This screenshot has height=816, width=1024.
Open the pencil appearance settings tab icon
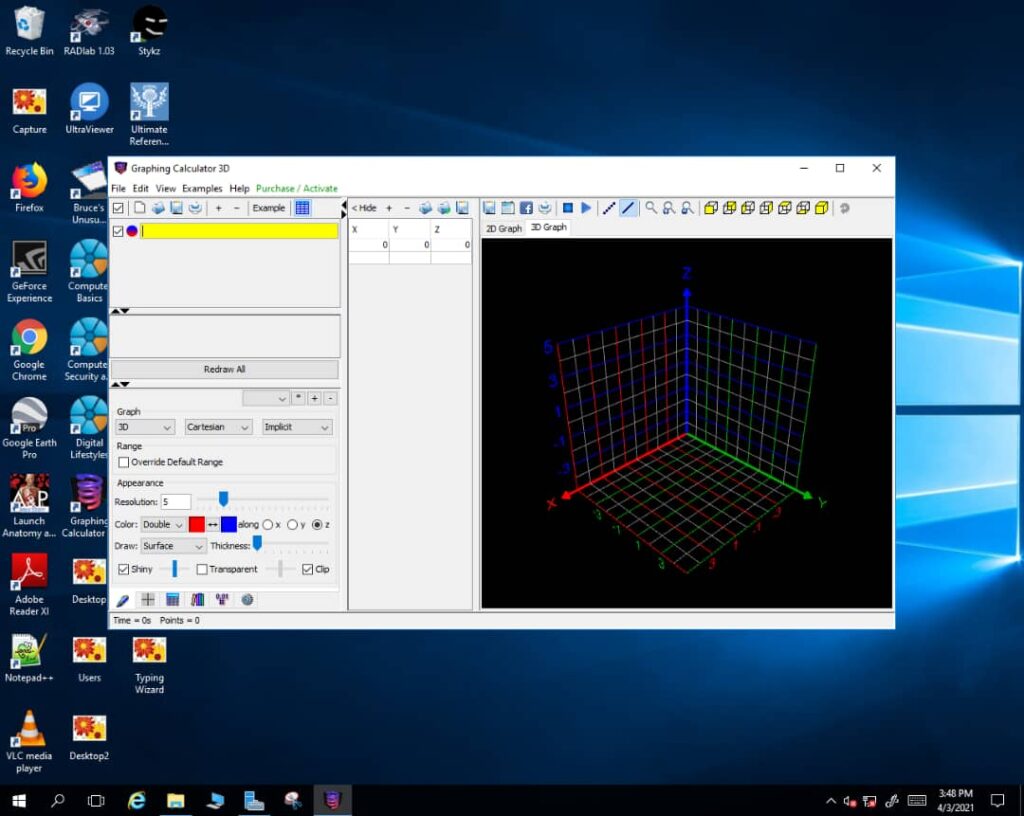click(x=123, y=600)
